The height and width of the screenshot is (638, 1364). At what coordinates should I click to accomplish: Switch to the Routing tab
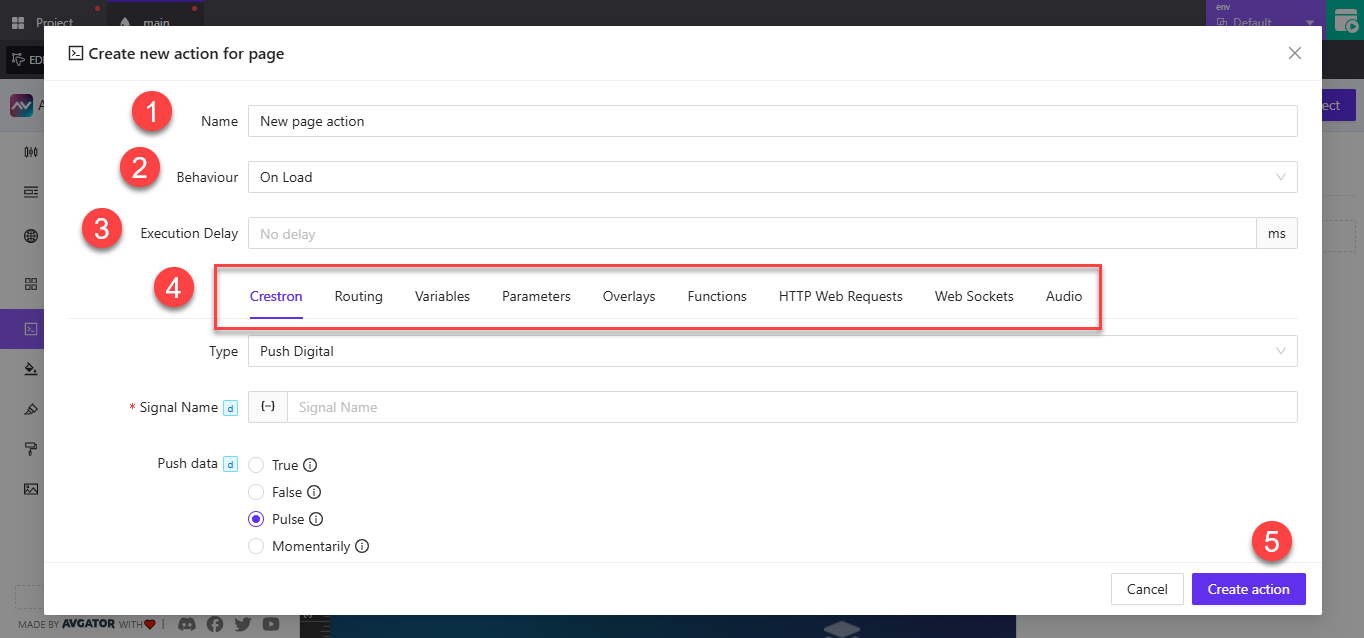tap(358, 296)
